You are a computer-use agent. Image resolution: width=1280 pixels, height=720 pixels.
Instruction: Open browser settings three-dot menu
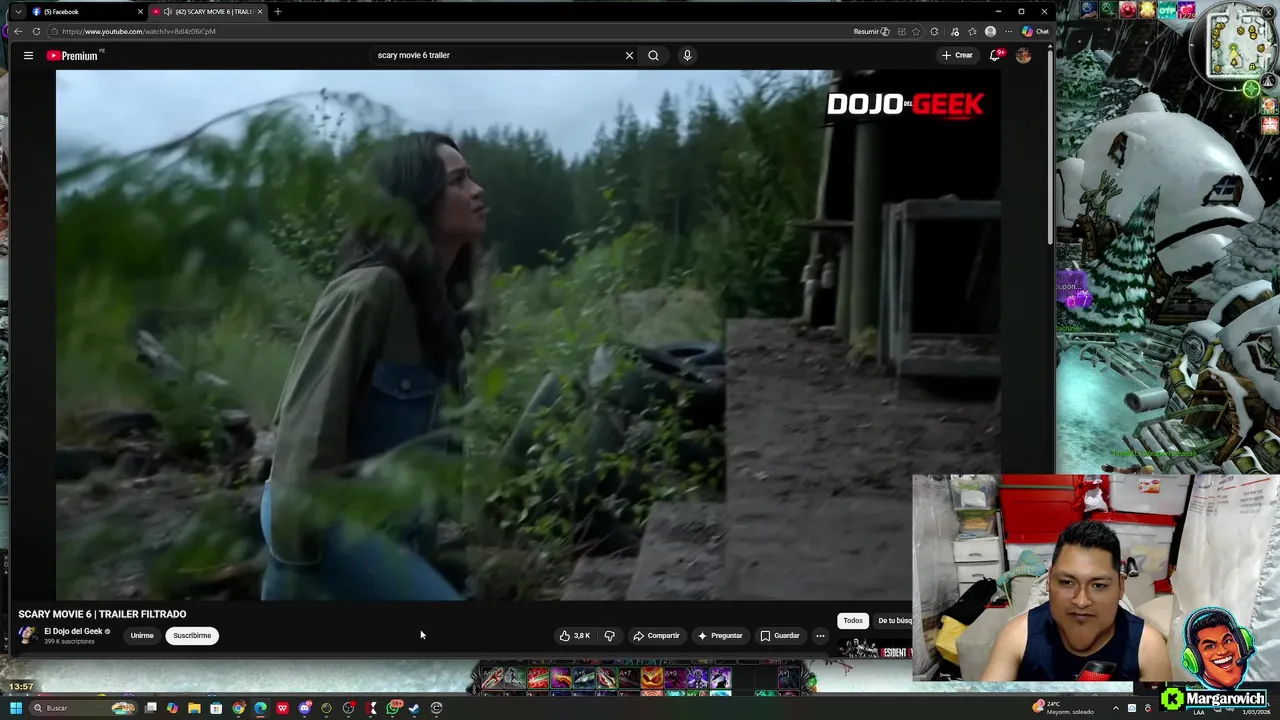[1008, 31]
